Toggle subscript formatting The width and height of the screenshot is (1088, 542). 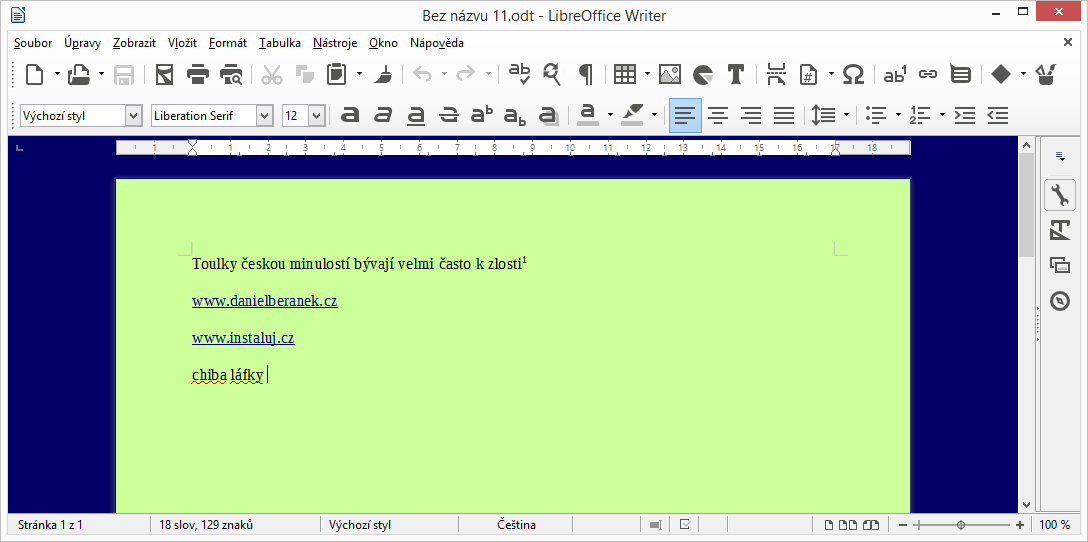(x=515, y=116)
